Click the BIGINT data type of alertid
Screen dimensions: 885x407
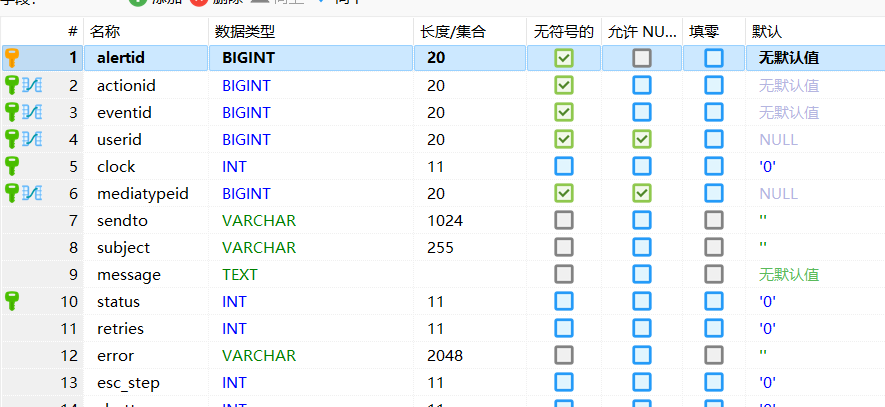(x=248, y=58)
